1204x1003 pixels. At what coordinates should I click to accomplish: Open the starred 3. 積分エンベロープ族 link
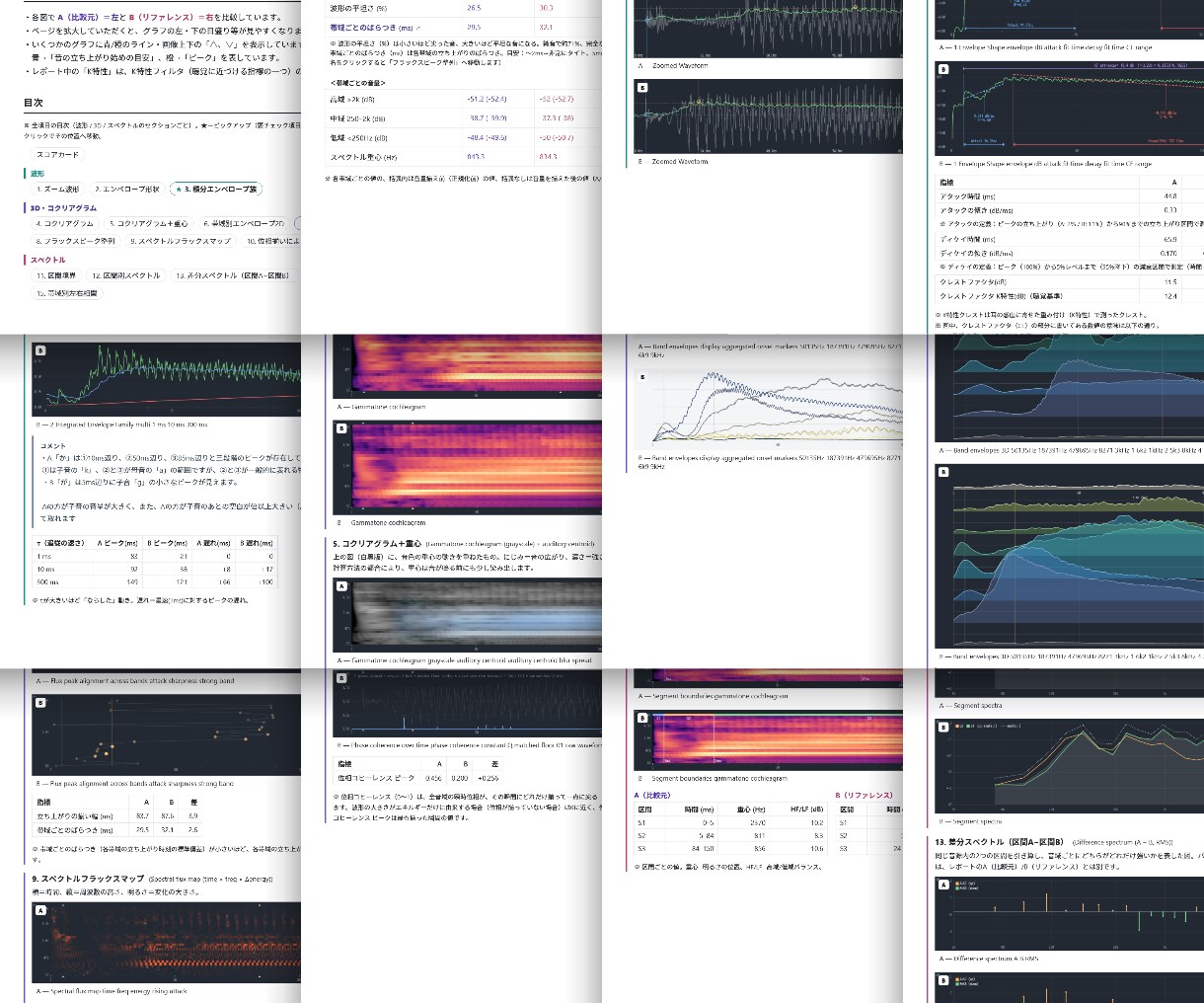point(216,189)
